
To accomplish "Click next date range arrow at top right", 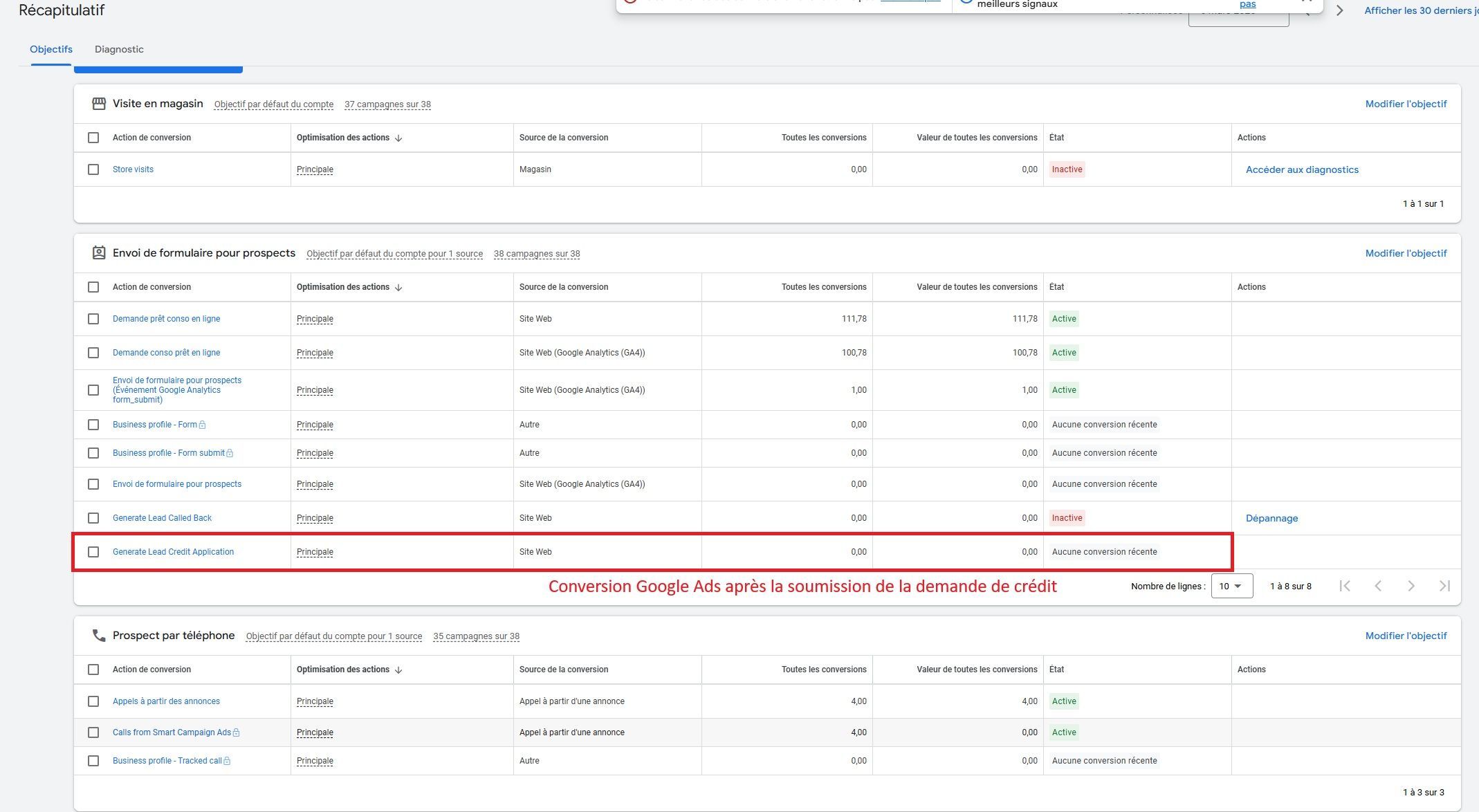I will point(1340,10).
